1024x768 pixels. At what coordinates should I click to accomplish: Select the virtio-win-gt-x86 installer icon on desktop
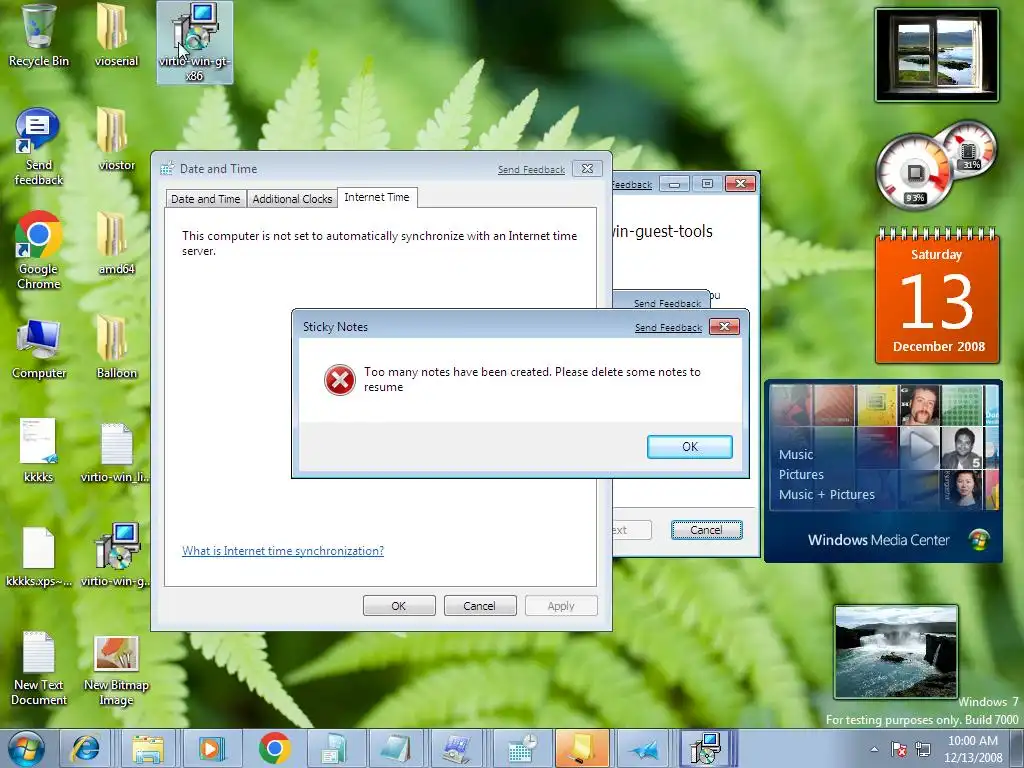tap(195, 42)
